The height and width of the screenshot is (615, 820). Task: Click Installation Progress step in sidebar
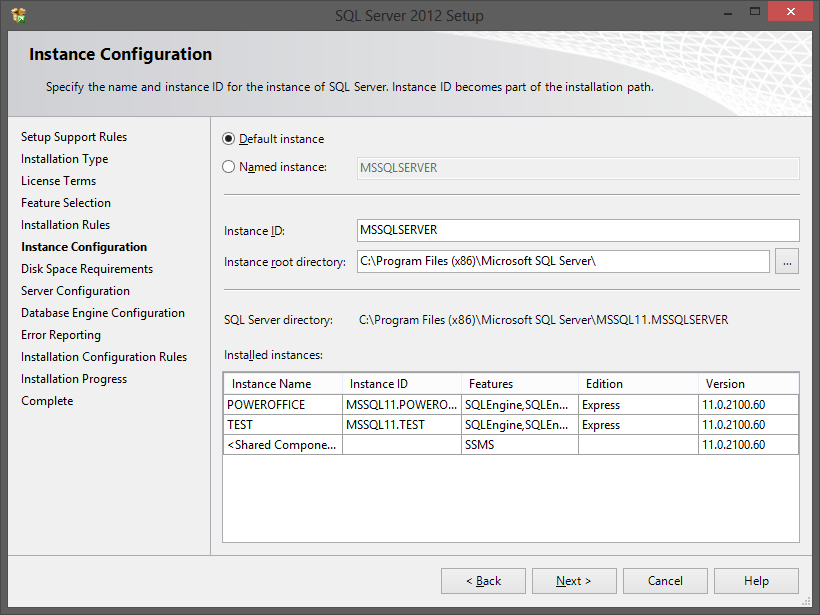coord(74,379)
